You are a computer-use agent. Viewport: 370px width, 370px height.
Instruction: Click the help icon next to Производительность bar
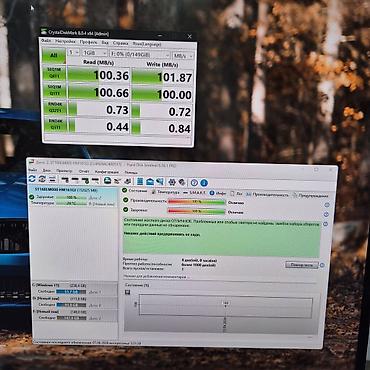click(327, 205)
